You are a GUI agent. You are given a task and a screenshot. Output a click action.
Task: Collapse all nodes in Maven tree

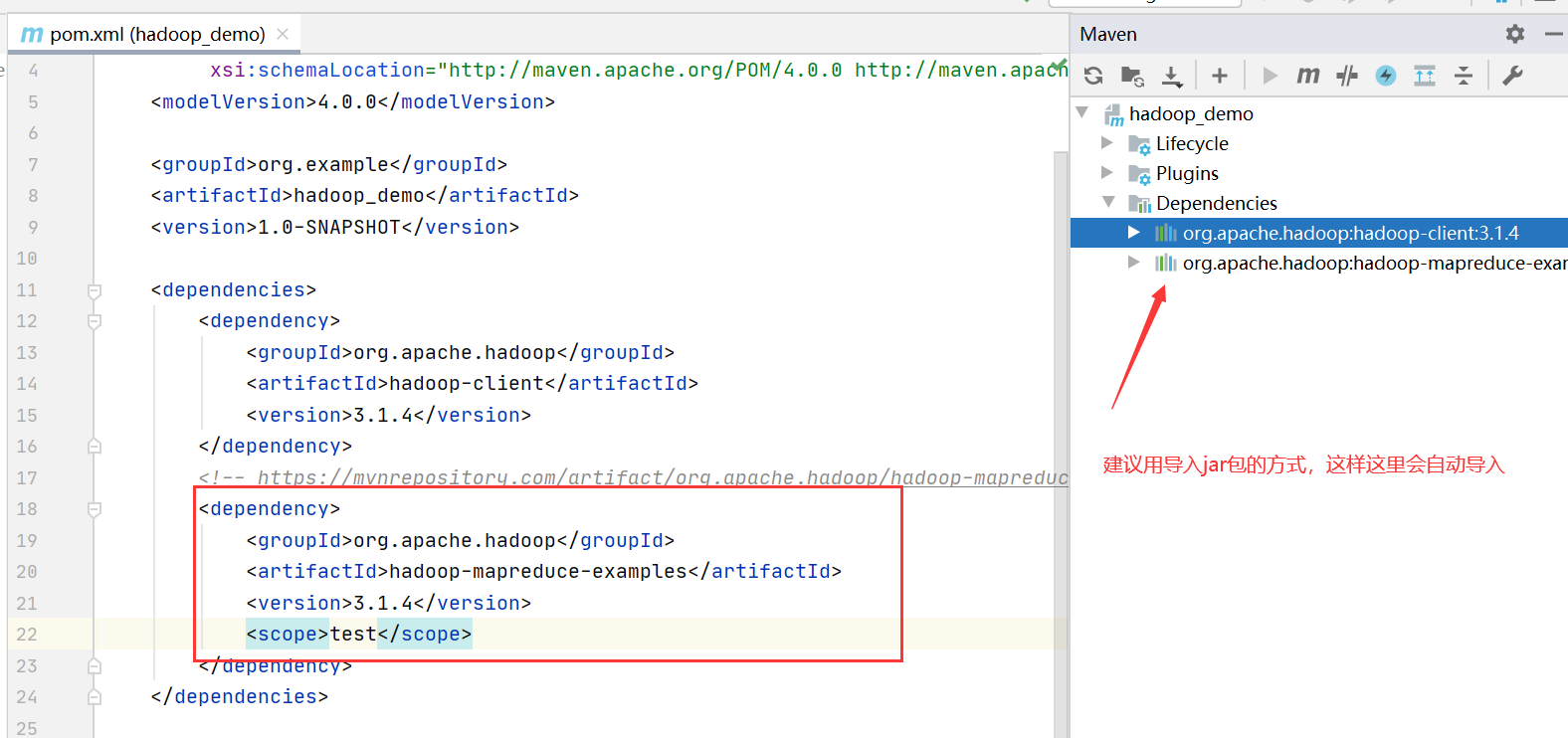coord(1464,76)
